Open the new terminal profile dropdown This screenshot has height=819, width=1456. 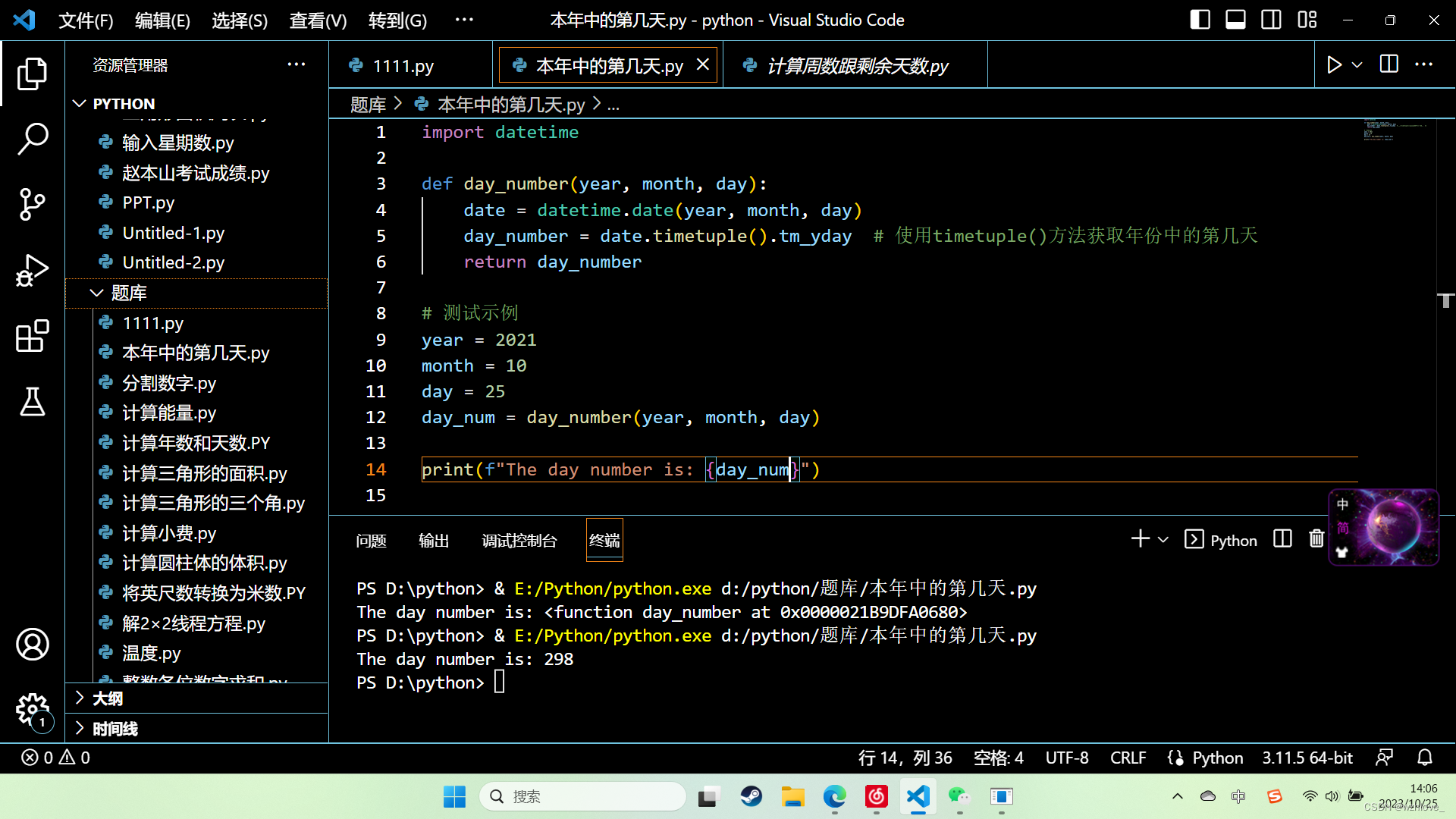pos(1163,539)
